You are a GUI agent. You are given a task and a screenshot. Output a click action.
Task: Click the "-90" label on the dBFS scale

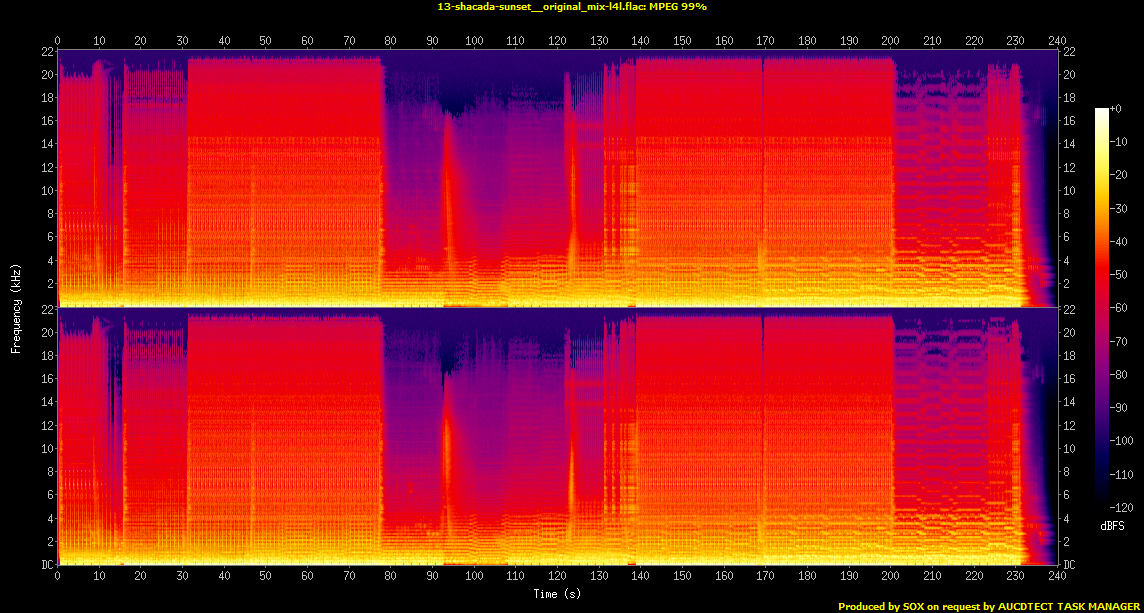tap(1118, 407)
